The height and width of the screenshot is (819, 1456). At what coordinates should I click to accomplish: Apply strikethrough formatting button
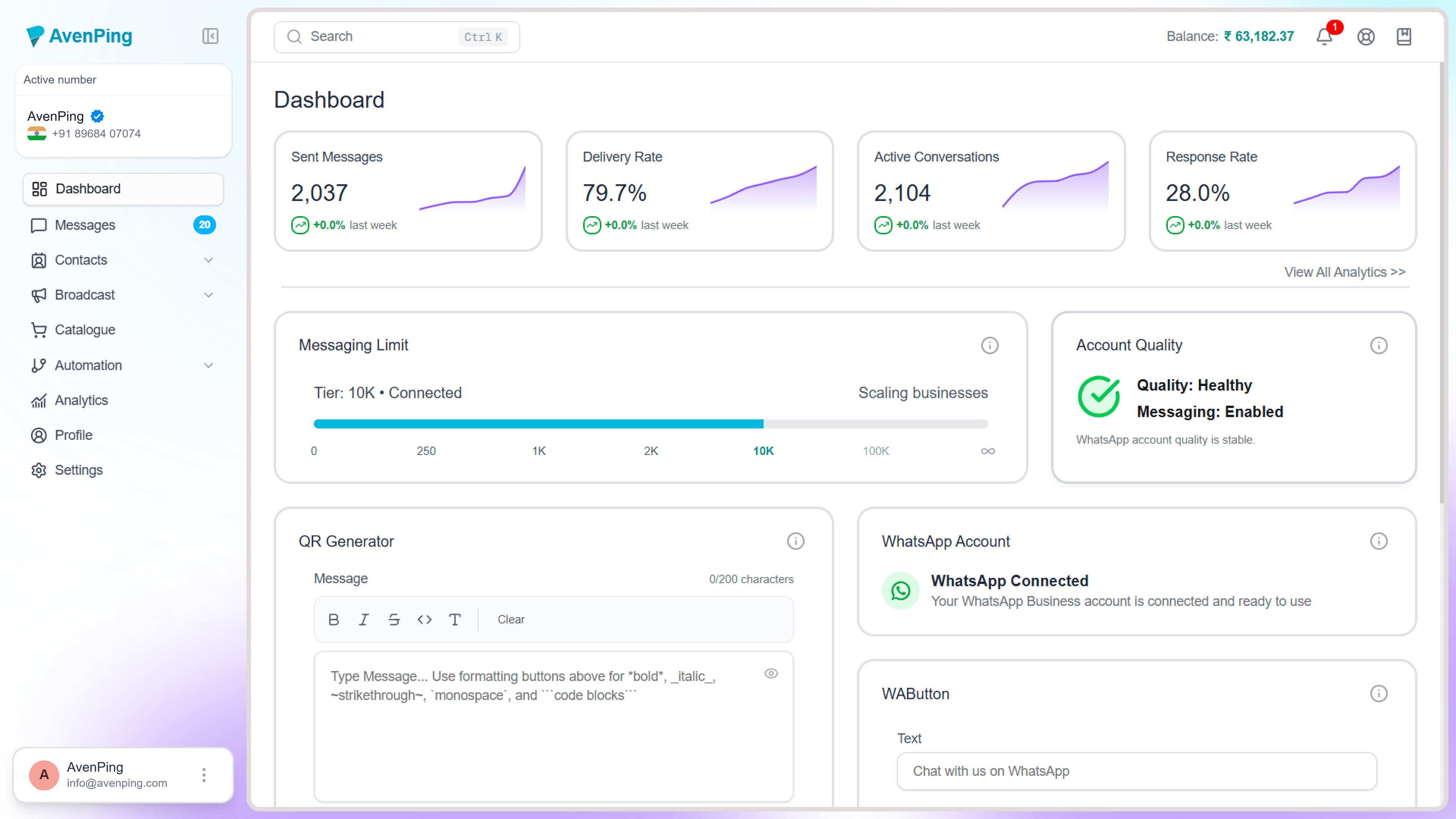click(394, 620)
